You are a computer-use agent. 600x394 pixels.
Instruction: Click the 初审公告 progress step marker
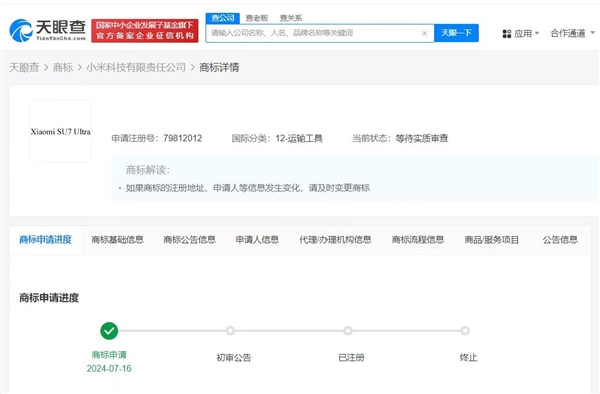click(x=230, y=331)
